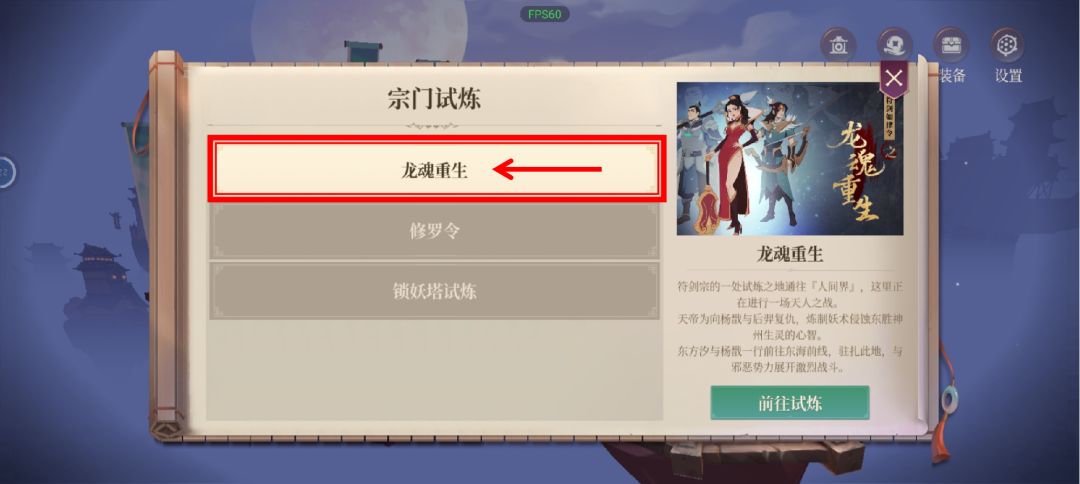Open the treasure chest equipment icon
The image size is (1080, 484).
951,45
